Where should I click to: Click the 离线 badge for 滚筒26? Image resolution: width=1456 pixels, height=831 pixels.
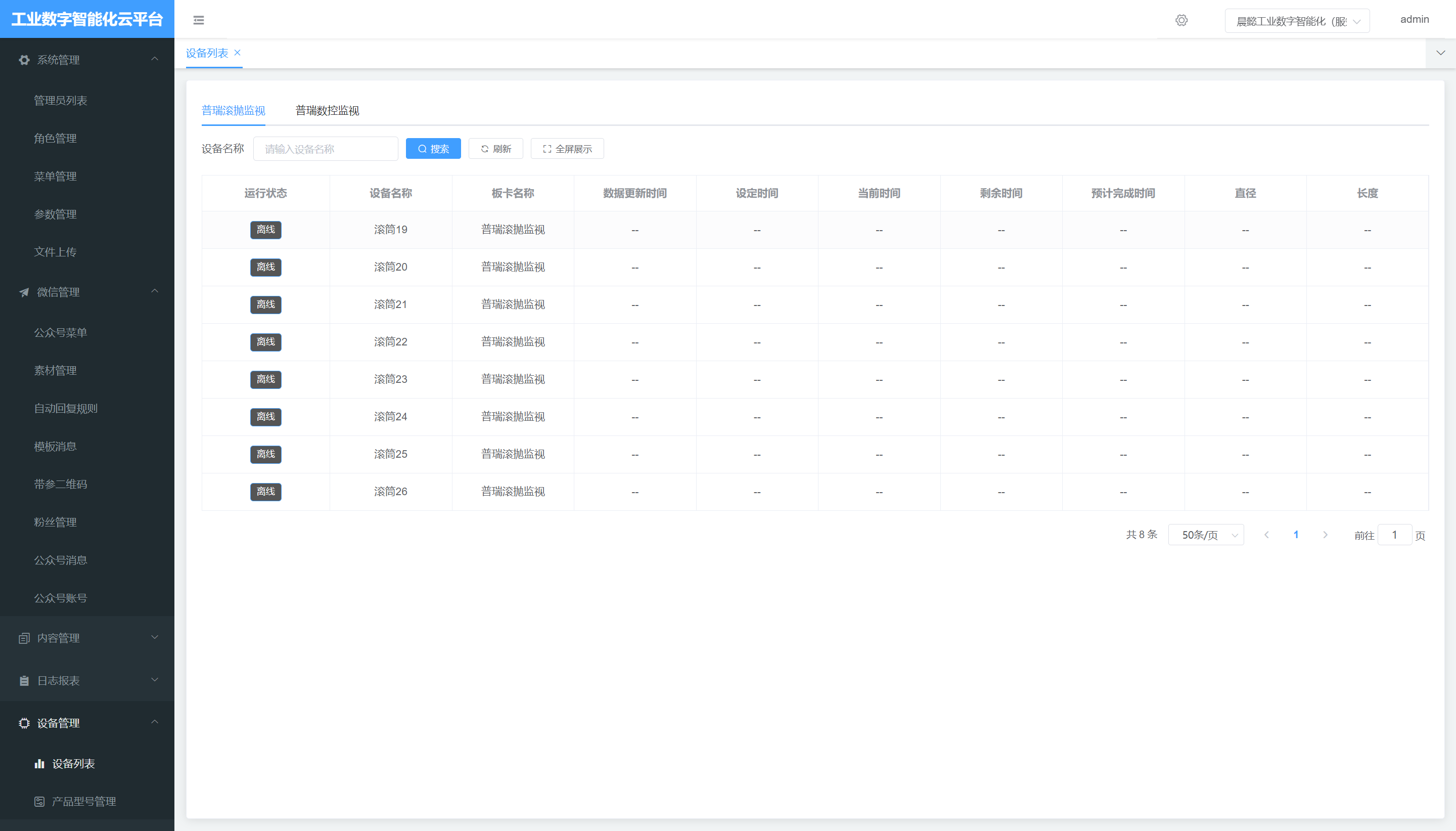coord(266,492)
